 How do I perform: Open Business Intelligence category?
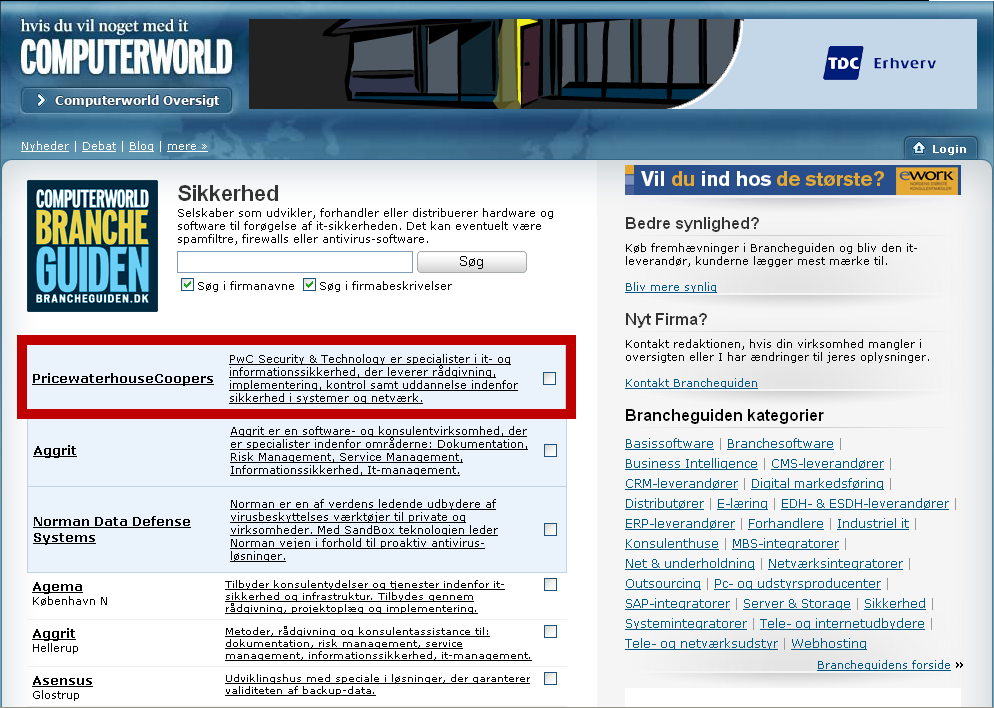click(x=691, y=464)
